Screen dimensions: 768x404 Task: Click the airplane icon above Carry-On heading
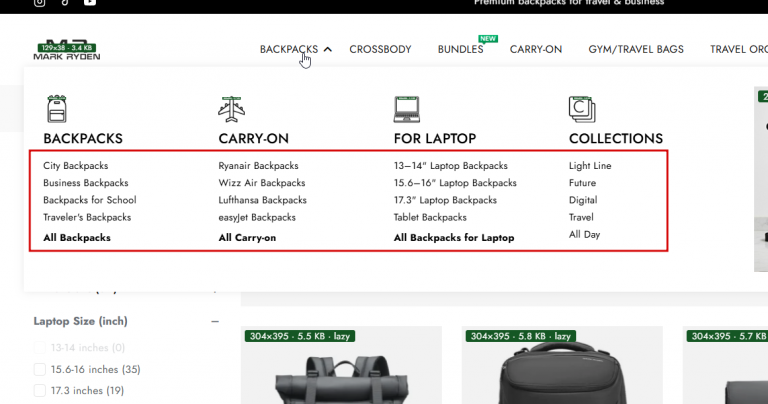(231, 109)
